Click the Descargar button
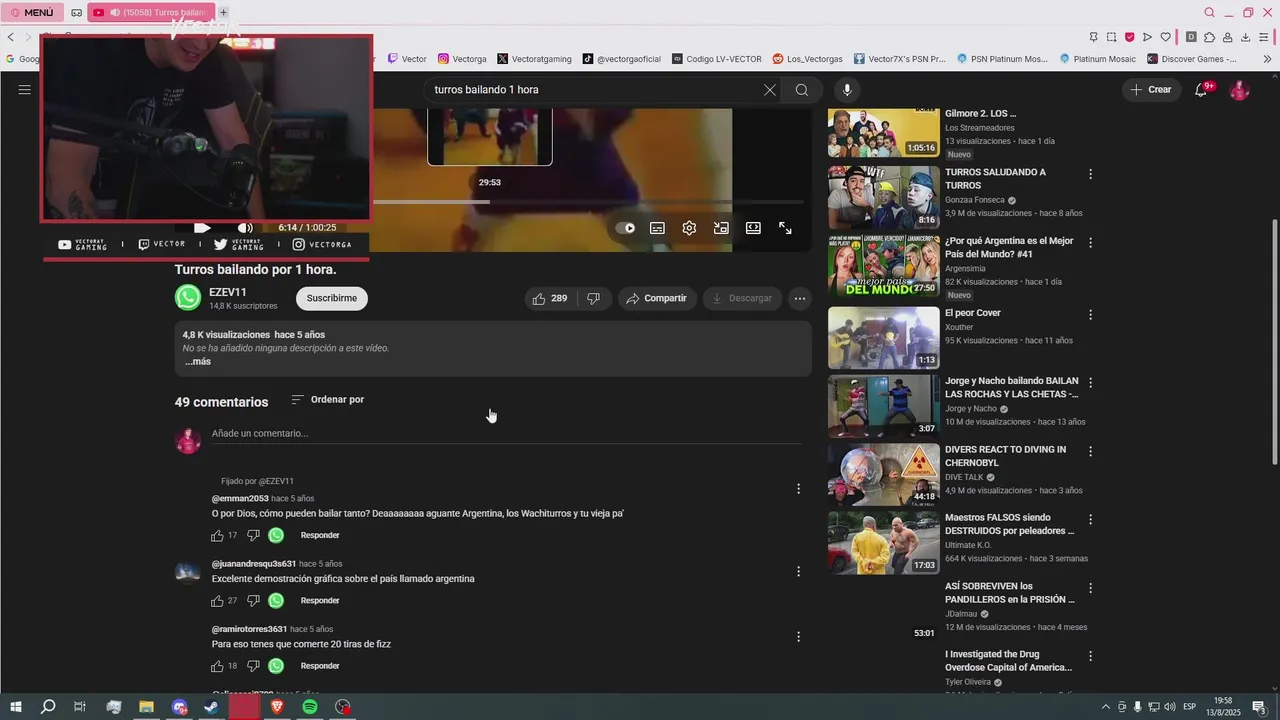Image resolution: width=1280 pixels, height=720 pixels. coord(741,298)
